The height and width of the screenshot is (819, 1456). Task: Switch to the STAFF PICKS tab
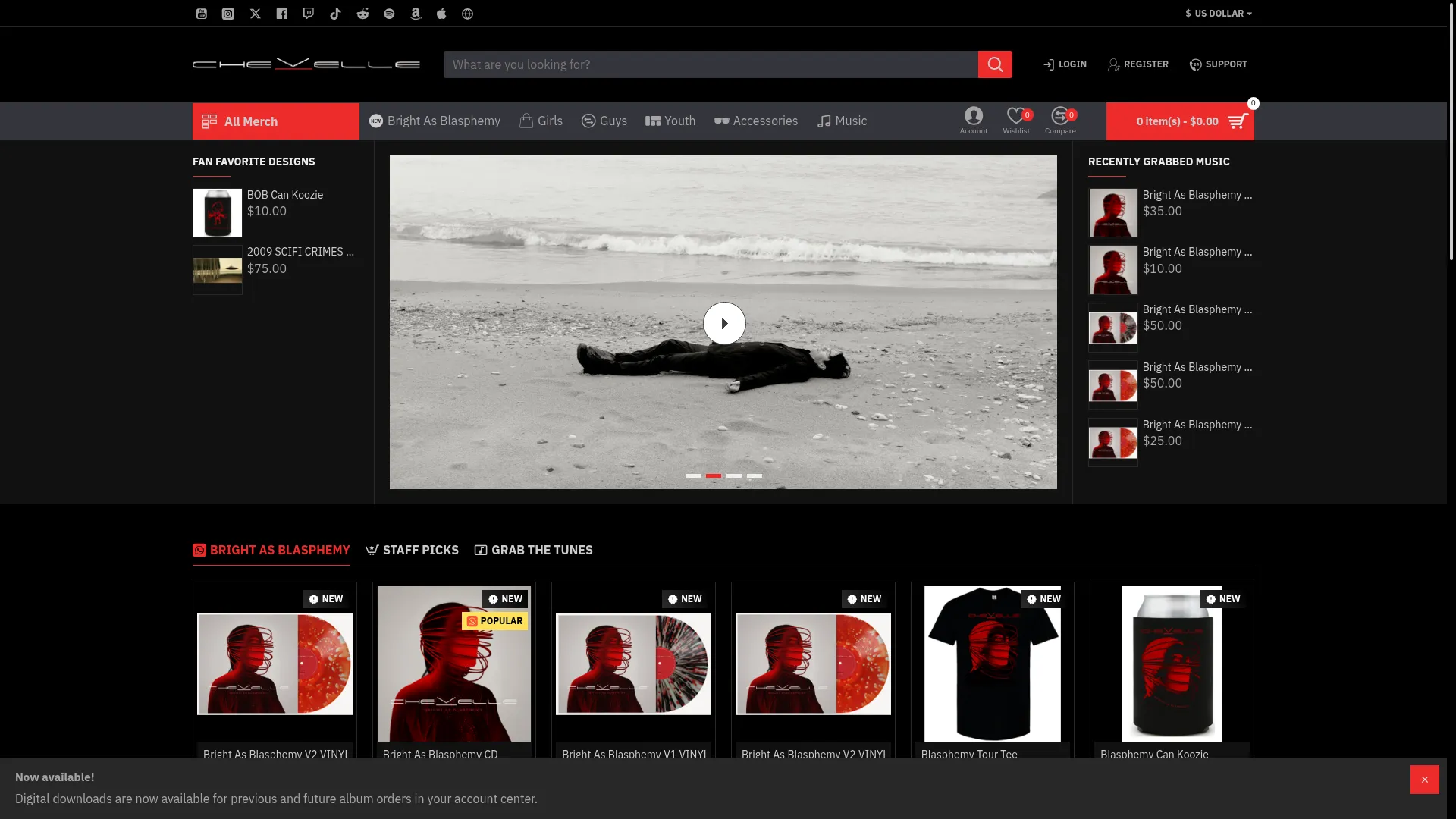click(412, 551)
